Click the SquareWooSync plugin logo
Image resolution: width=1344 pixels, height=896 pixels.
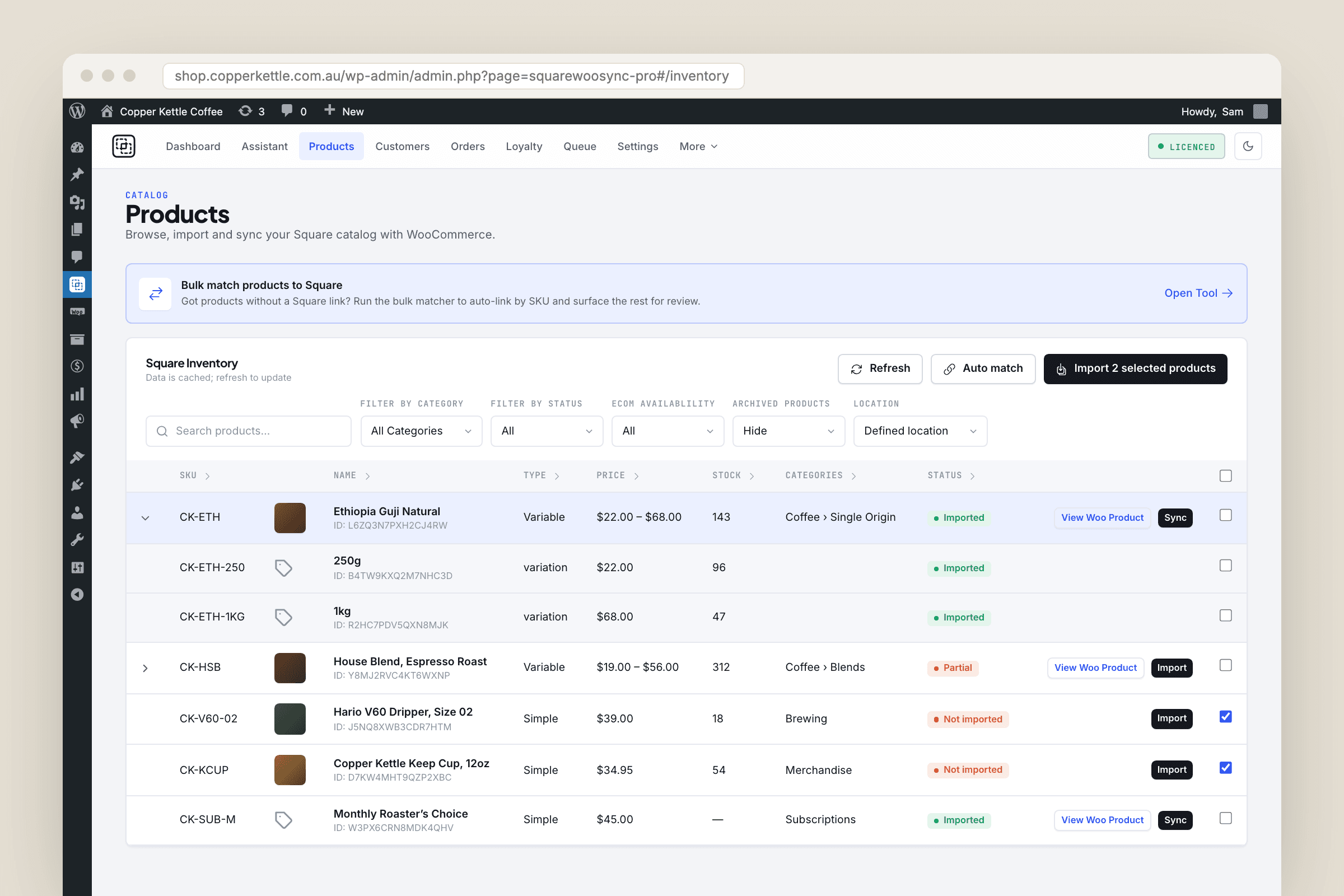point(123,146)
